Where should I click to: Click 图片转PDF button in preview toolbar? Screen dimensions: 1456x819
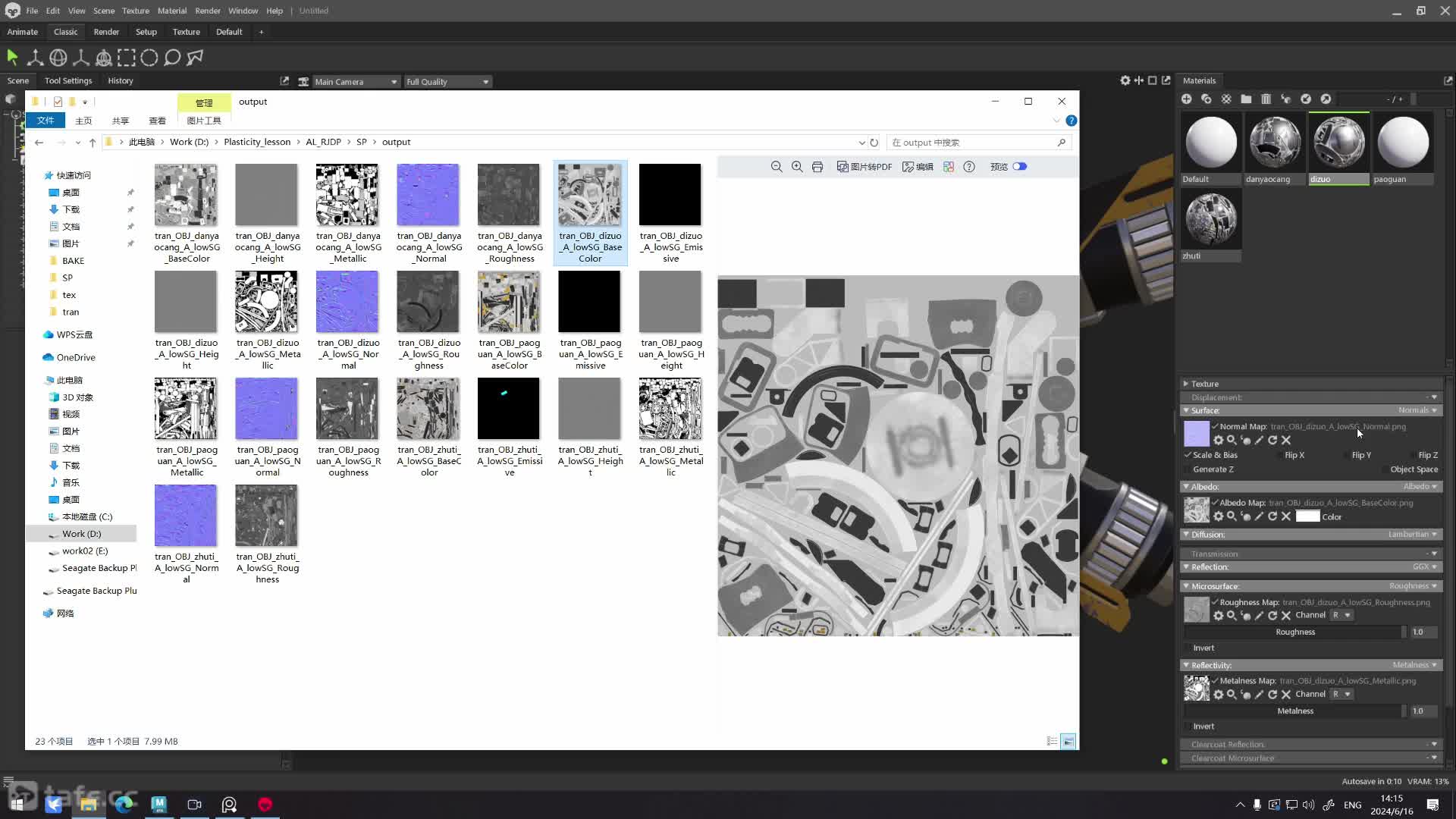pos(864,167)
